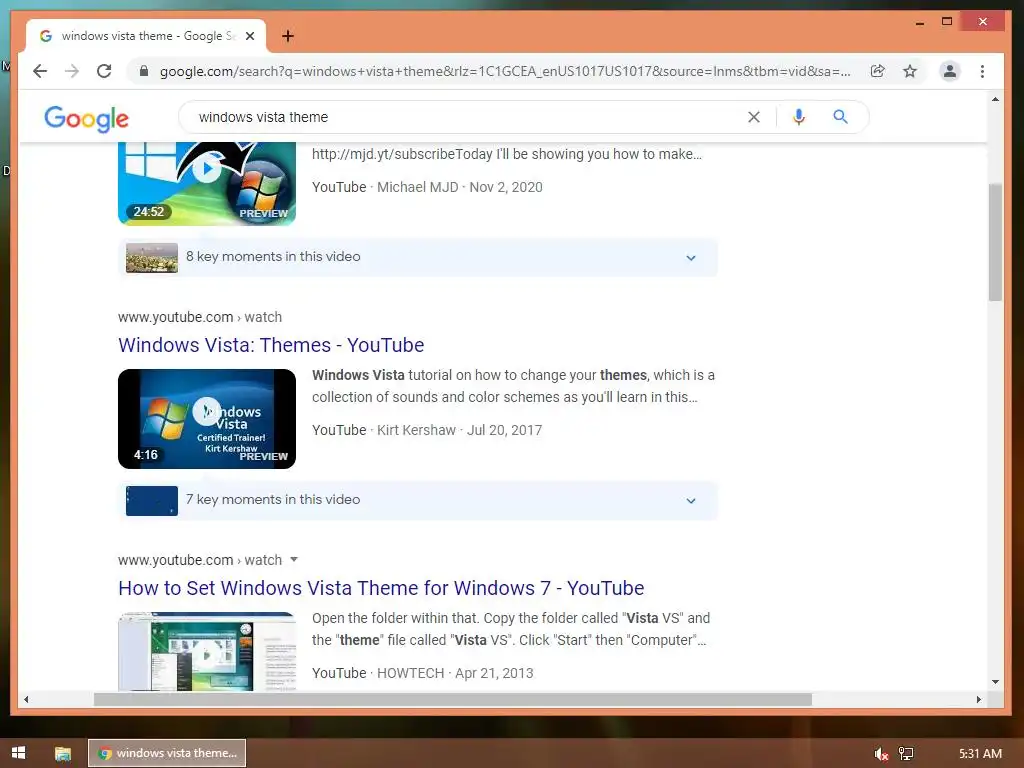Open the Chrome profile avatar

click(950, 71)
